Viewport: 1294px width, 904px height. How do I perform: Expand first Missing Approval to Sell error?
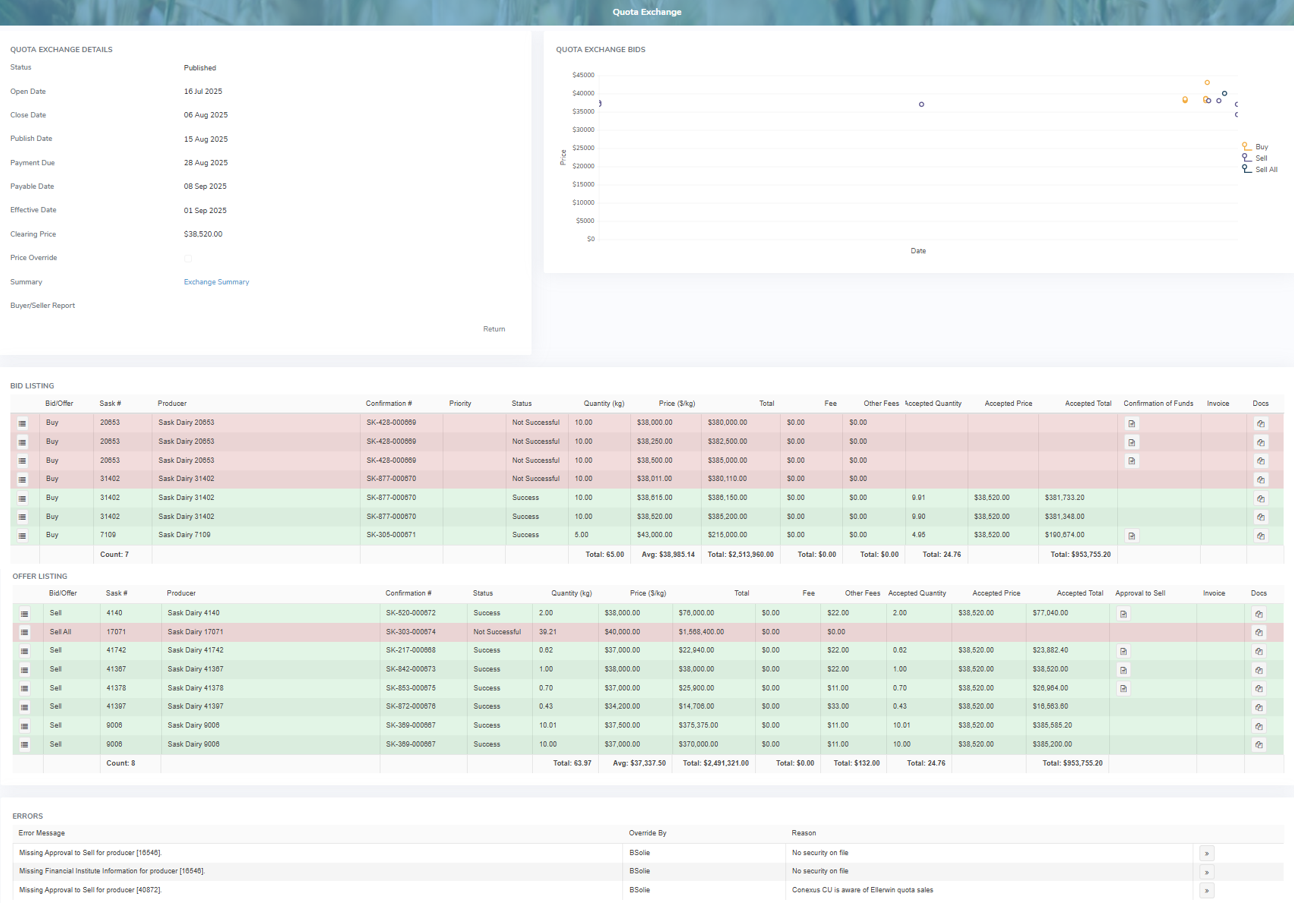pos(1206,853)
